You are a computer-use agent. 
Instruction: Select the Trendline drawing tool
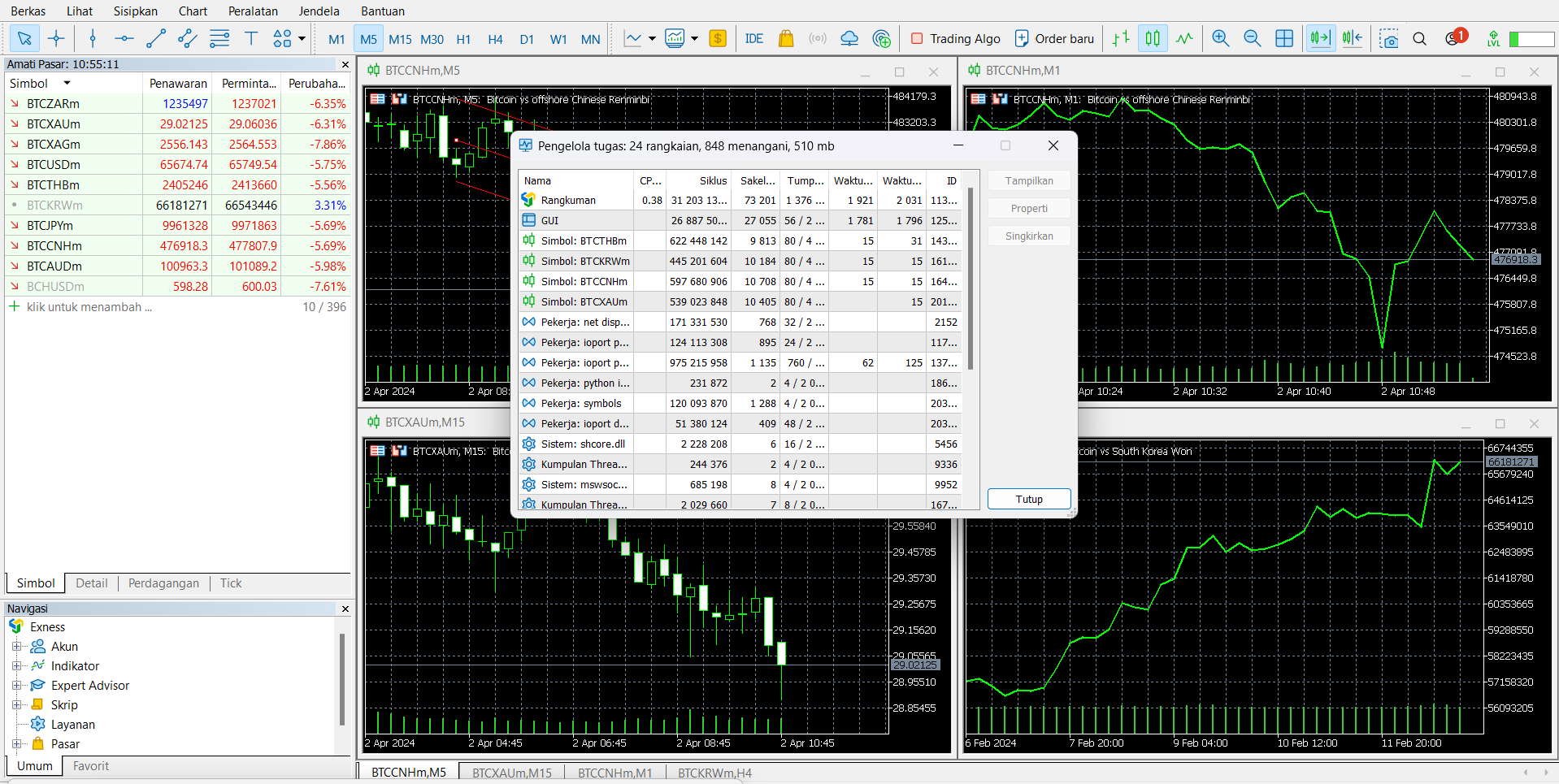155,38
